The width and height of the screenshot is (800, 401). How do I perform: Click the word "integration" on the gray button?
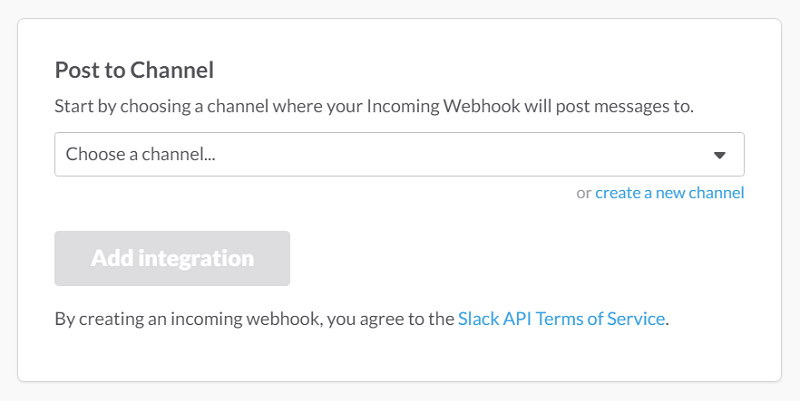pyautogui.click(x=196, y=259)
